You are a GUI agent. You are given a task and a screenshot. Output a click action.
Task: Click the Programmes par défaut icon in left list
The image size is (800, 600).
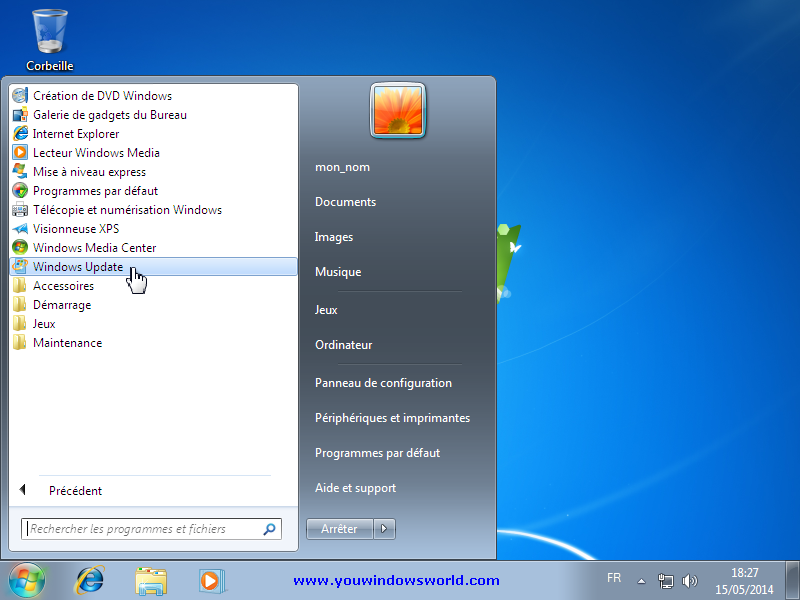tap(20, 190)
